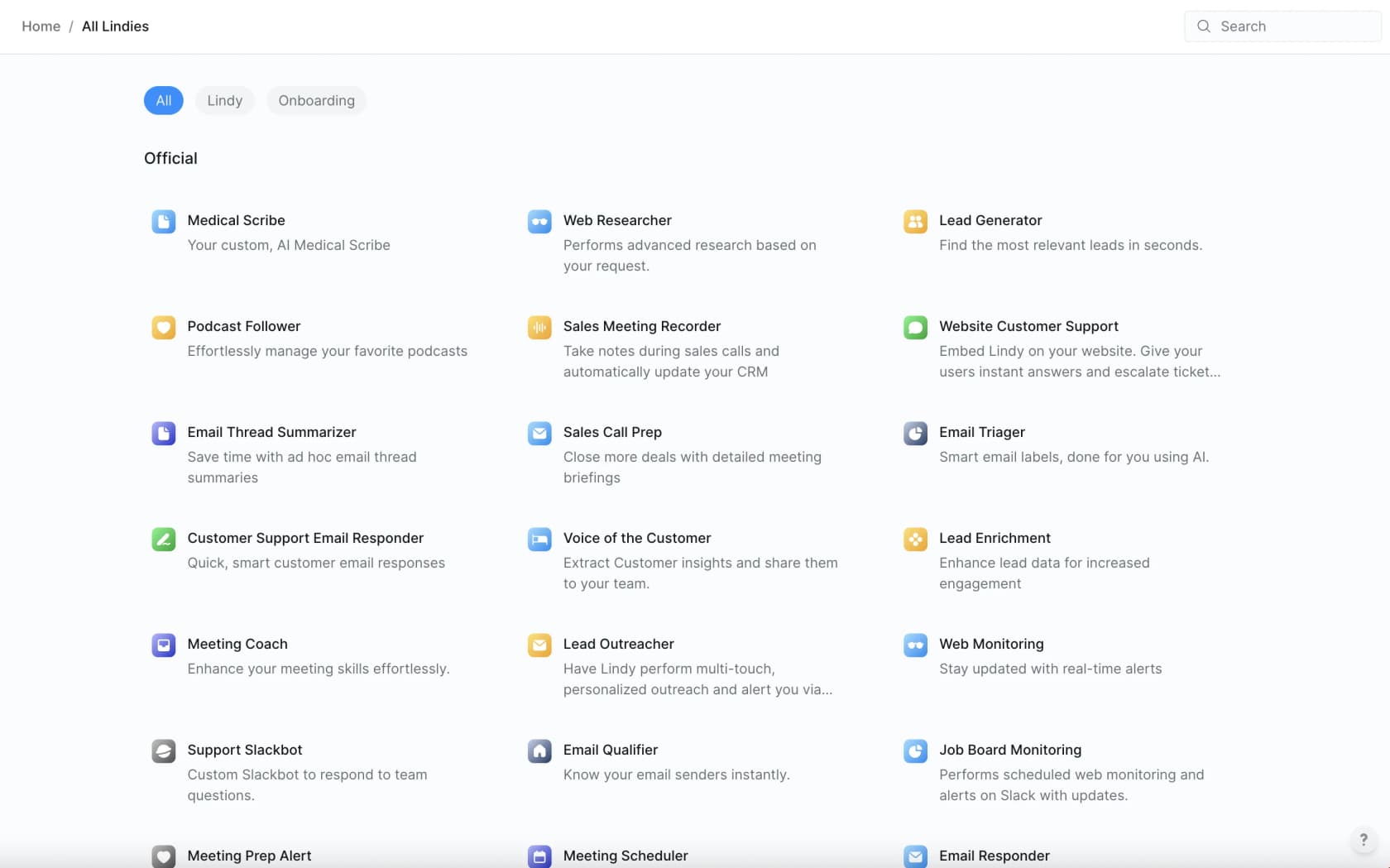
Task: Open the Email Thread Summarizer title
Action: point(271,432)
